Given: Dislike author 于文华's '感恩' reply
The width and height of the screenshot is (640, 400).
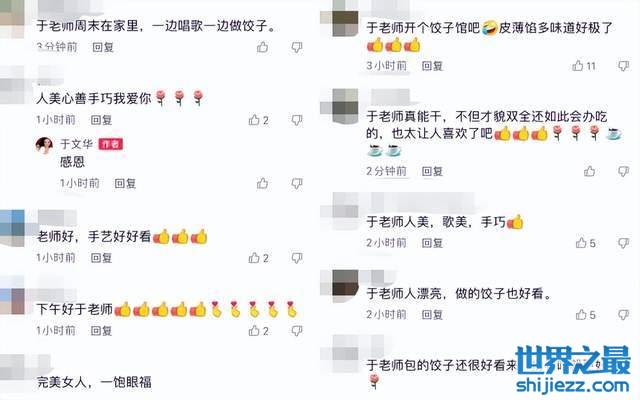Looking at the screenshot, I should (x=297, y=184).
